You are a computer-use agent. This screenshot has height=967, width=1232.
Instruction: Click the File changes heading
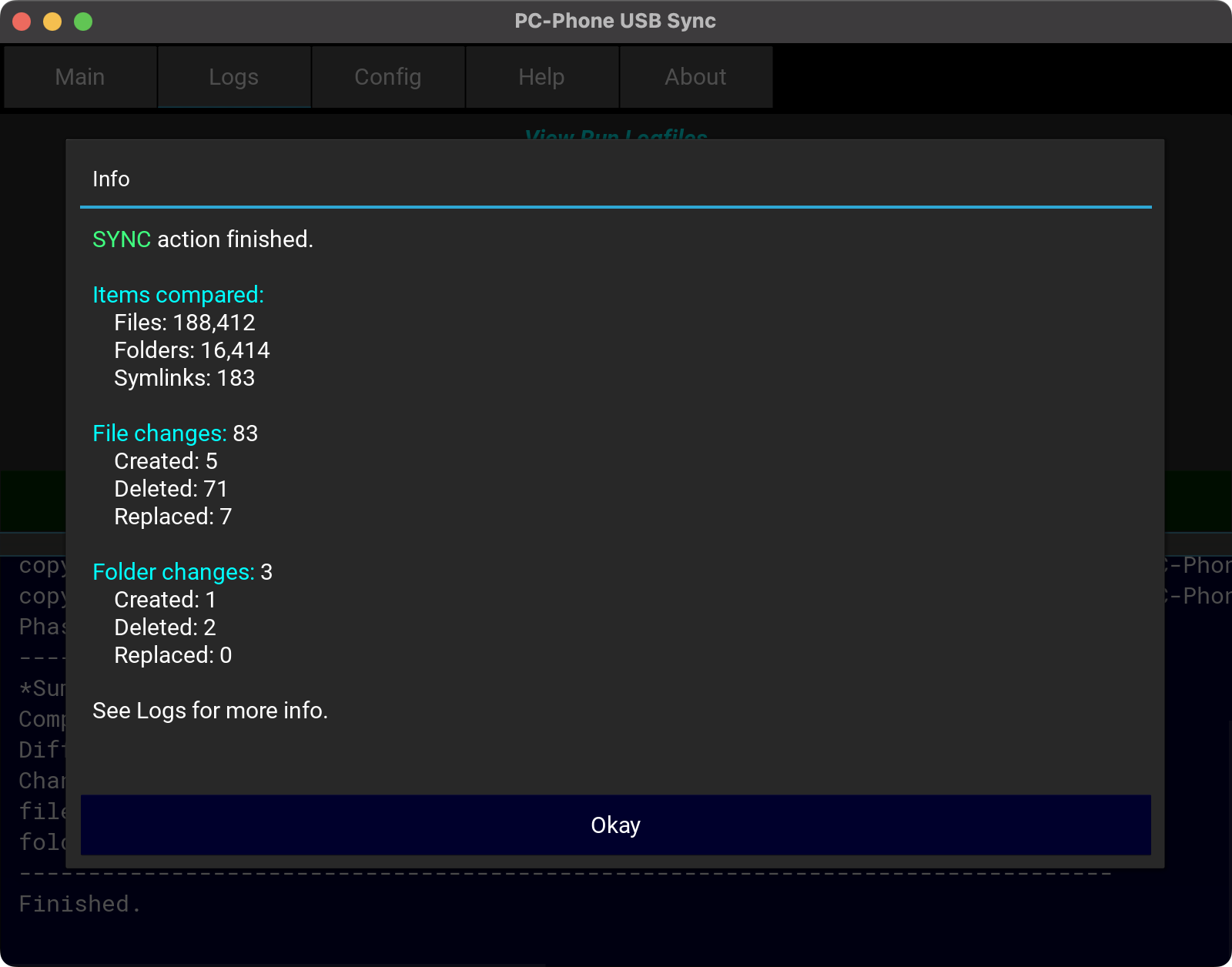point(159,433)
